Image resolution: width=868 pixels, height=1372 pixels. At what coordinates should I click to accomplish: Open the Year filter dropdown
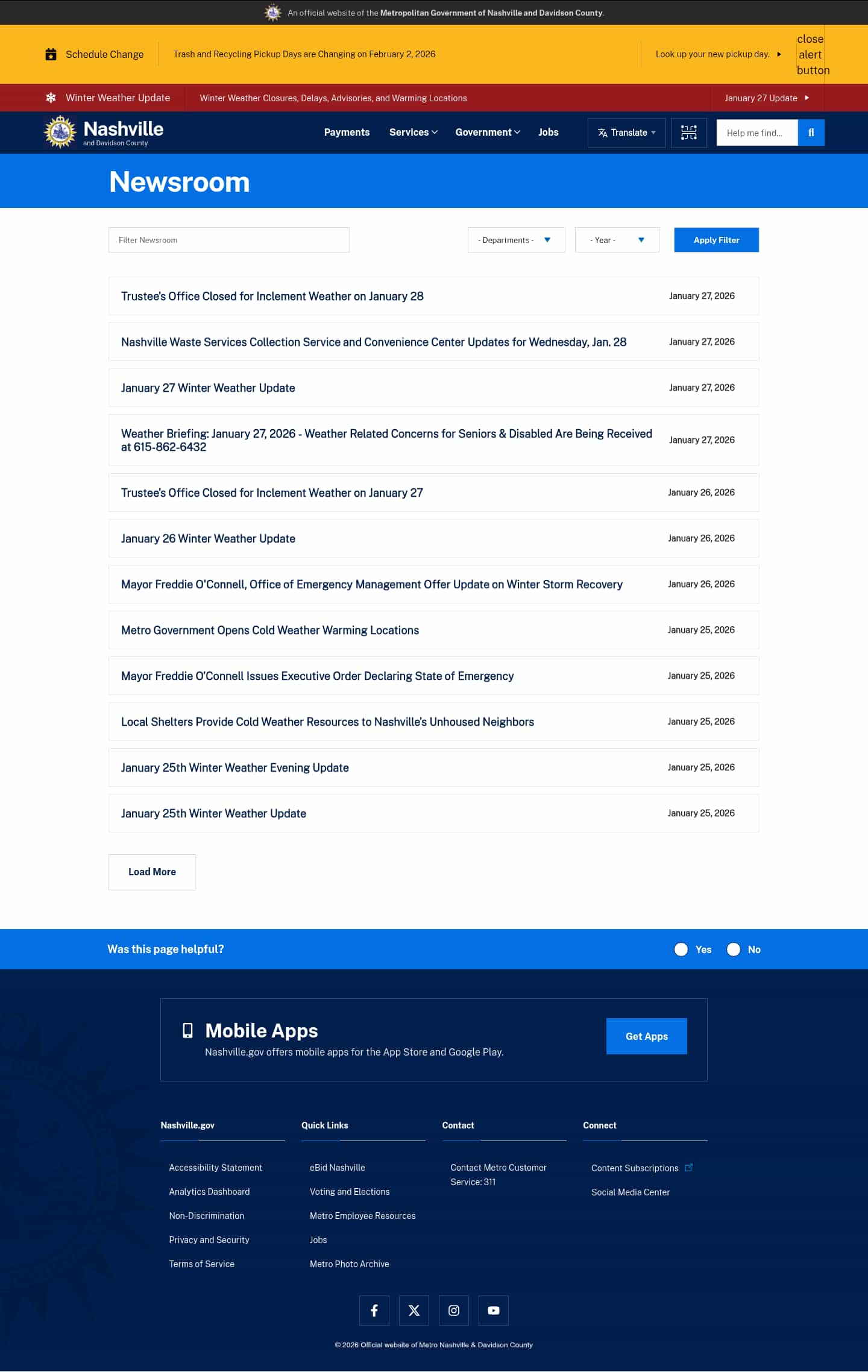pyautogui.click(x=617, y=240)
